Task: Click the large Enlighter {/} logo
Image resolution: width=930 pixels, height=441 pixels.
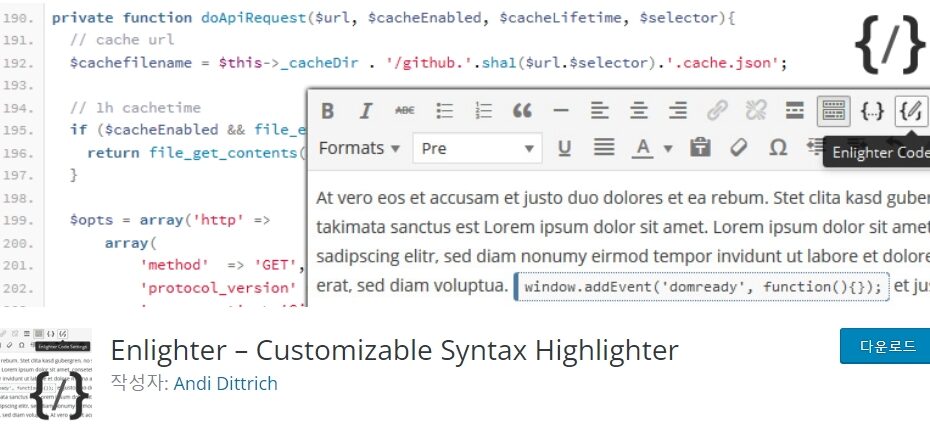Action: coord(889,44)
